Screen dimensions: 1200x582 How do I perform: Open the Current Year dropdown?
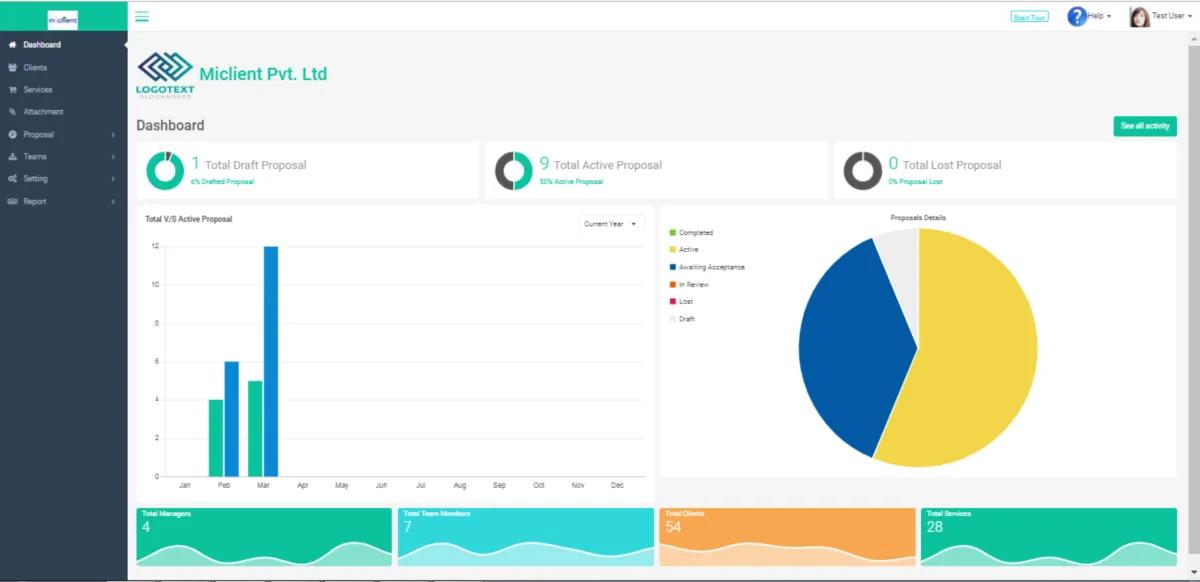tap(611, 224)
